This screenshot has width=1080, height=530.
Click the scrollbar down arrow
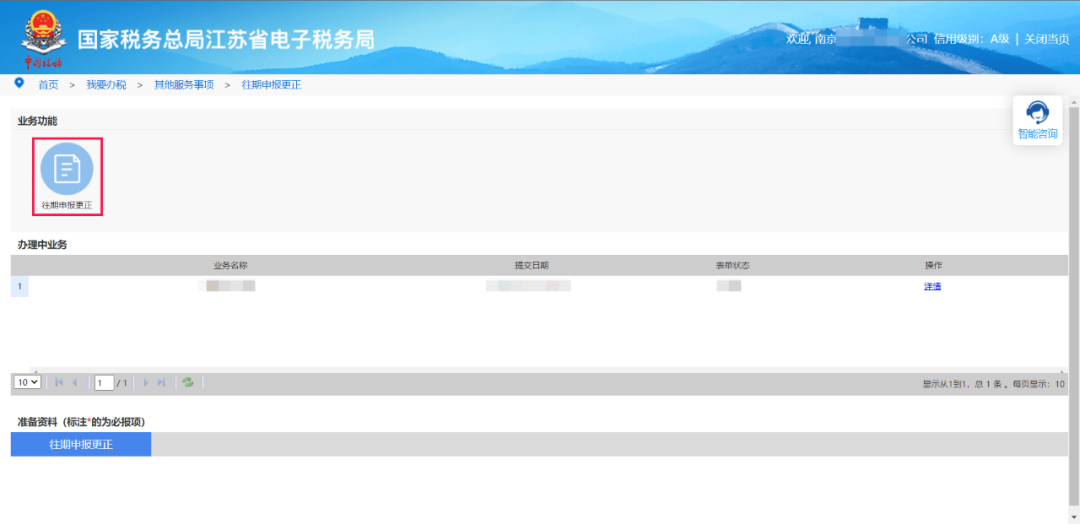1073,516
